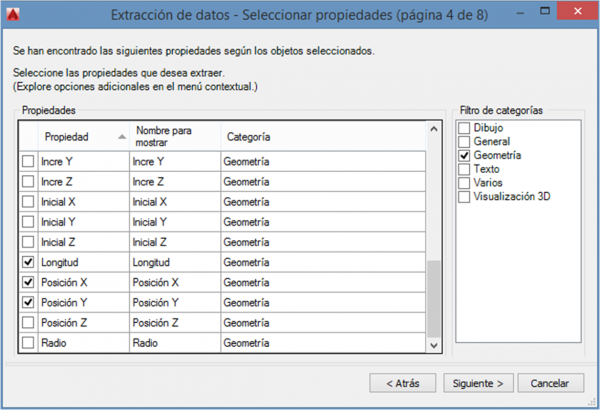Cancel the data extraction wizard
Screen dimensions: 600x410
coord(550,383)
